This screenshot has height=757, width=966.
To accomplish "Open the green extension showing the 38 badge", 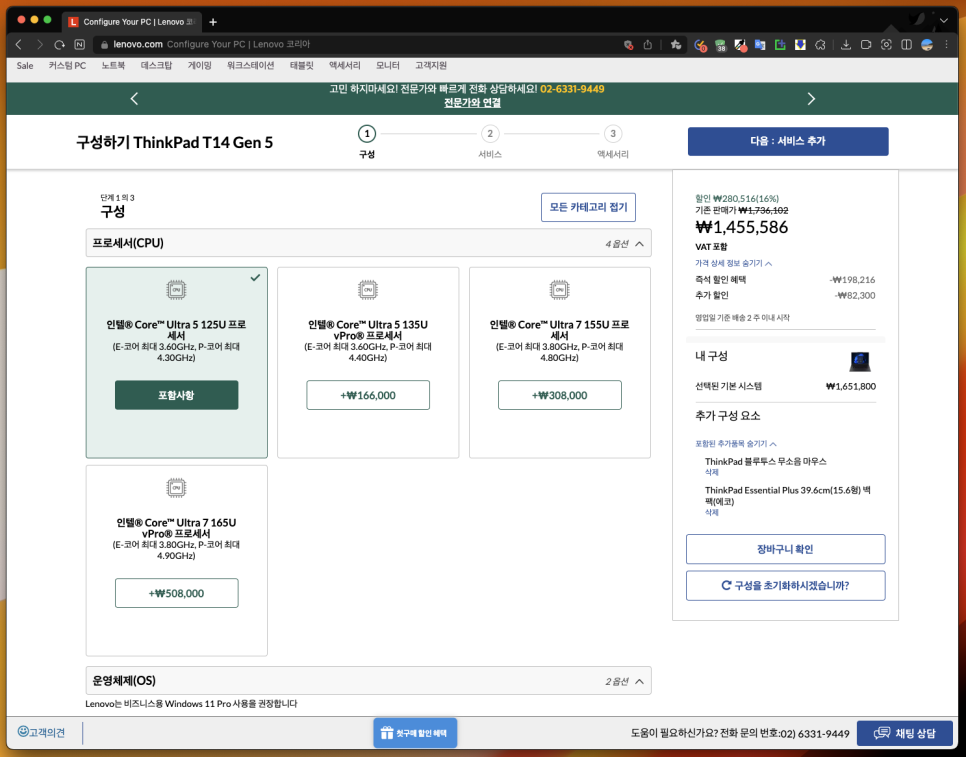I will [720, 45].
